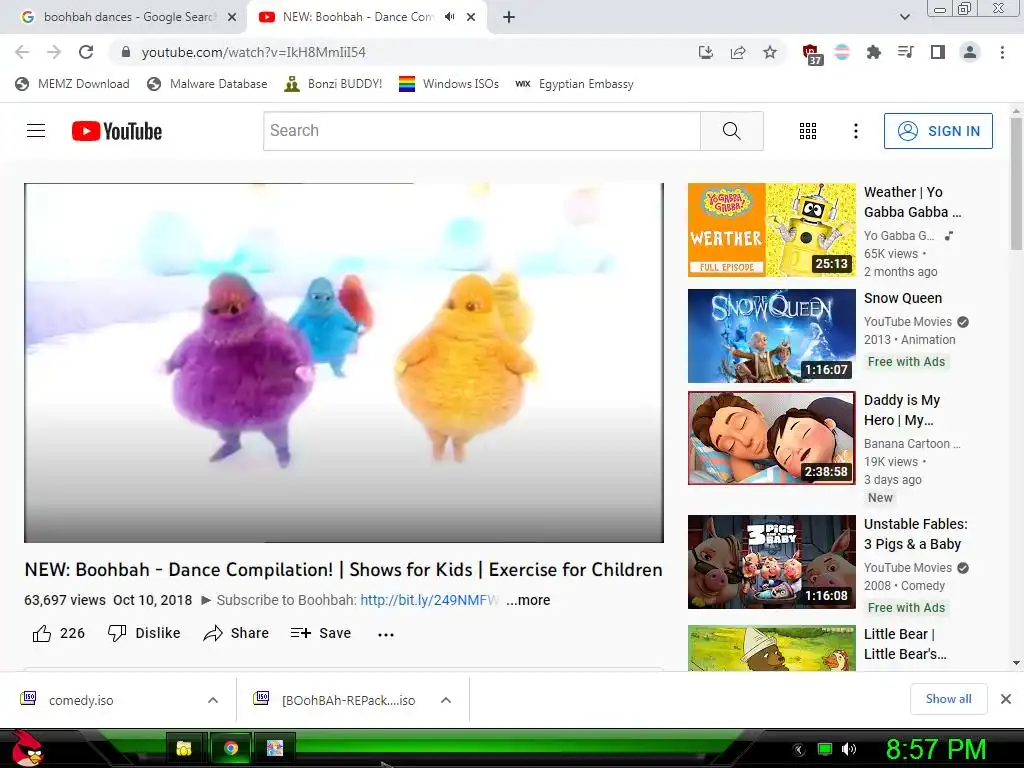Click the YouTube logo

point(117,131)
